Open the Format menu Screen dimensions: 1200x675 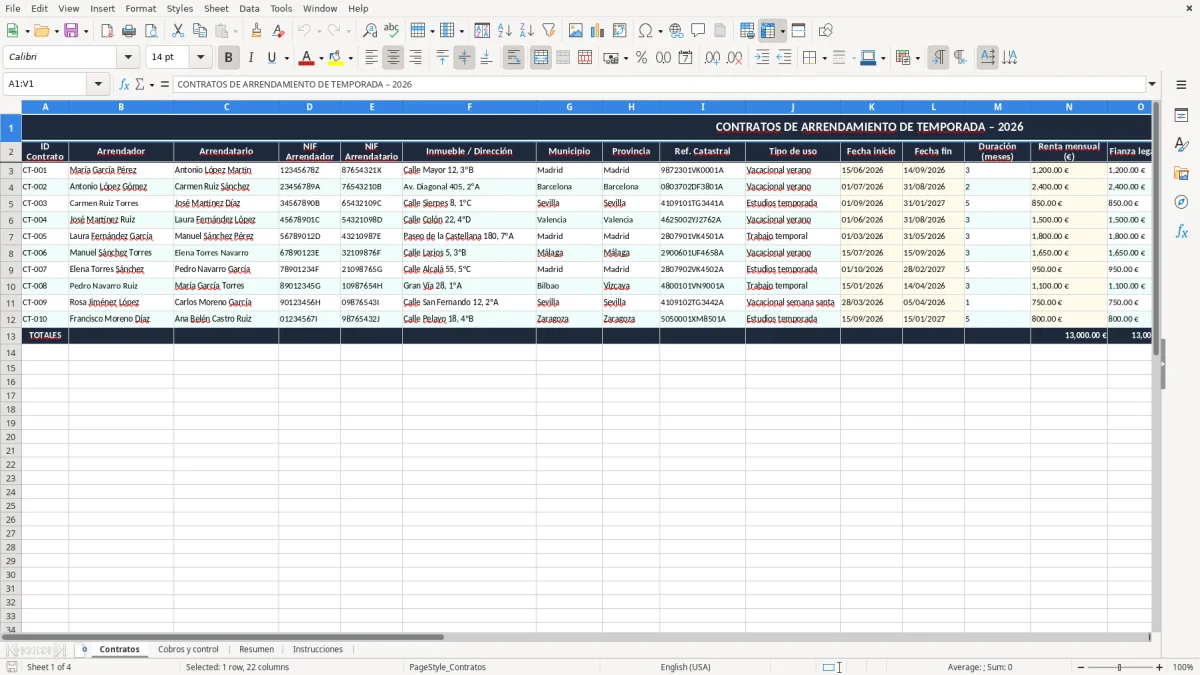(141, 8)
